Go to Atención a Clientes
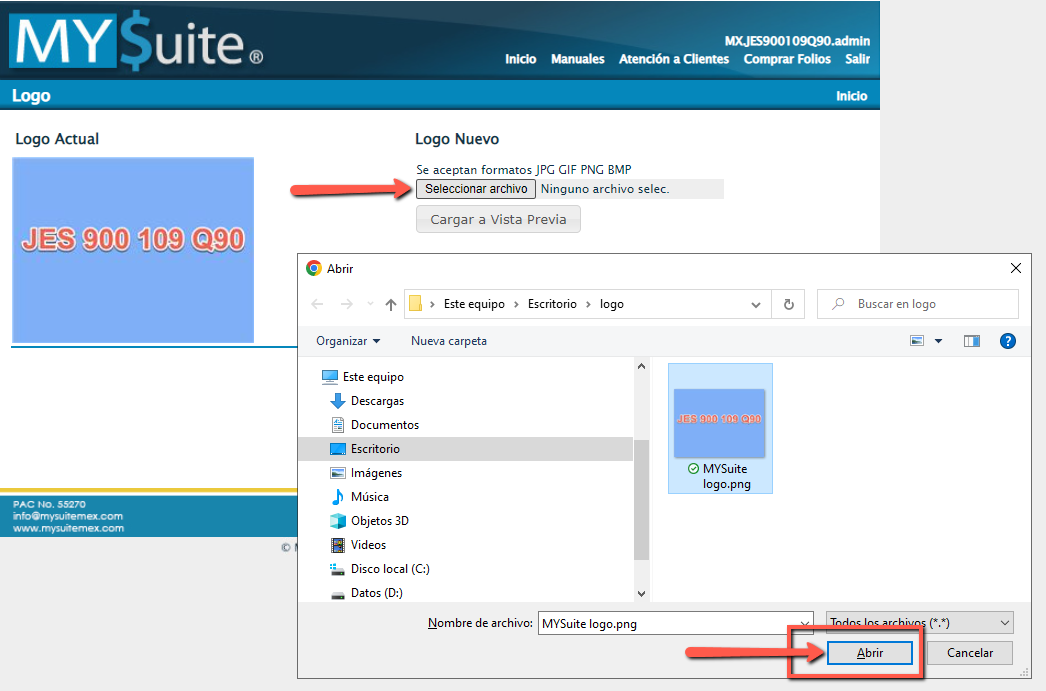 [x=674, y=59]
